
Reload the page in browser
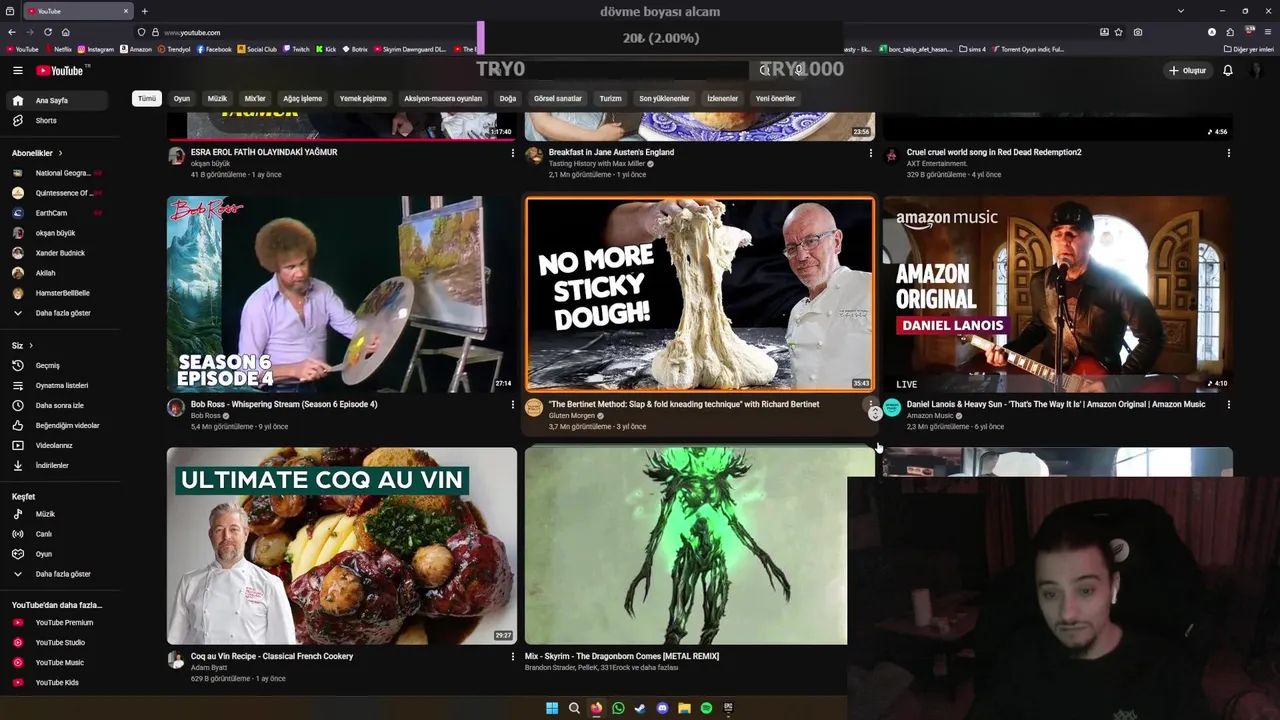coord(47,32)
